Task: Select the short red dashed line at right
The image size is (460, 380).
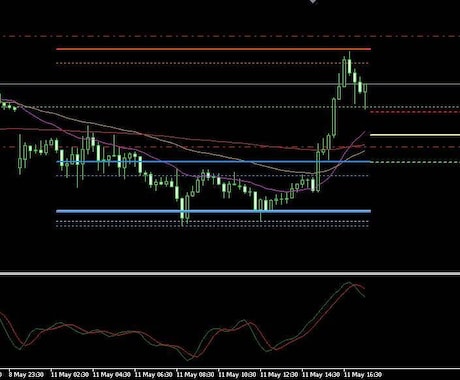Action: 415,112
